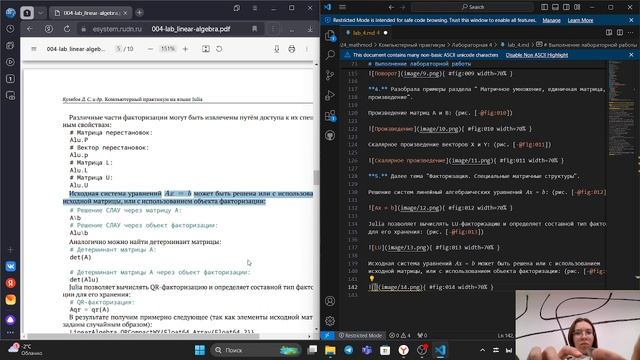Open browser downloads arrow in the address bar
Viewport: 640px width, 360px height.
(x=310, y=29)
